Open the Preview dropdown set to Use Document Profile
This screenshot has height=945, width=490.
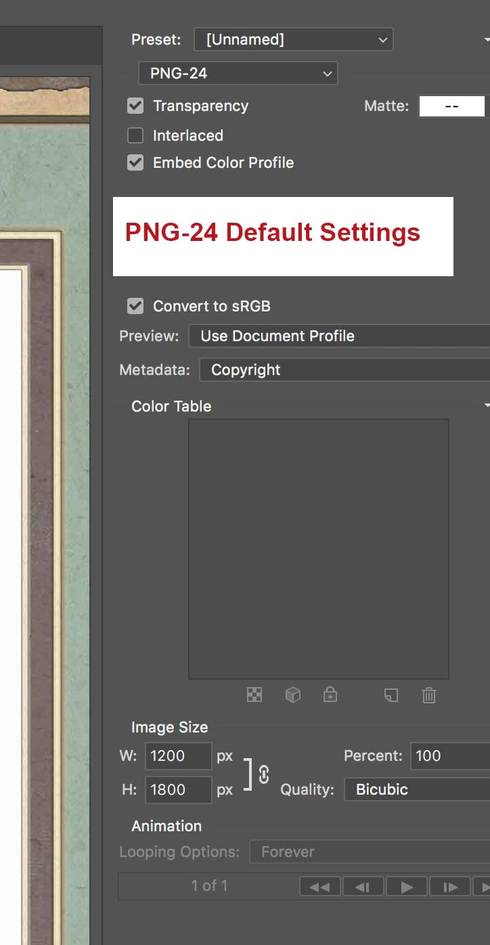[339, 336]
